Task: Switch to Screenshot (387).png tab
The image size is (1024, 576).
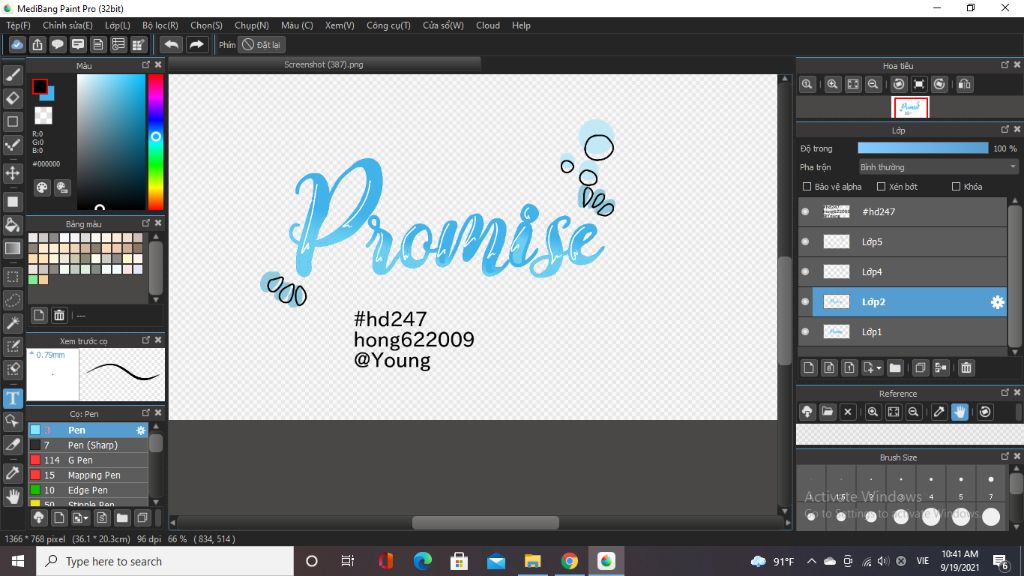Action: point(324,65)
